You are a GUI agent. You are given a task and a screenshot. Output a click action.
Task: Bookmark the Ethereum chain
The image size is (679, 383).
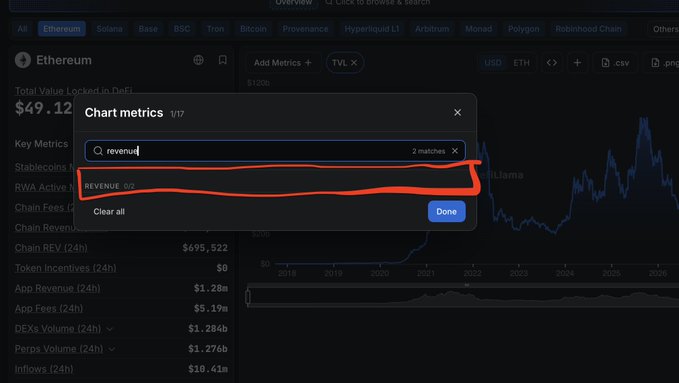(x=223, y=60)
